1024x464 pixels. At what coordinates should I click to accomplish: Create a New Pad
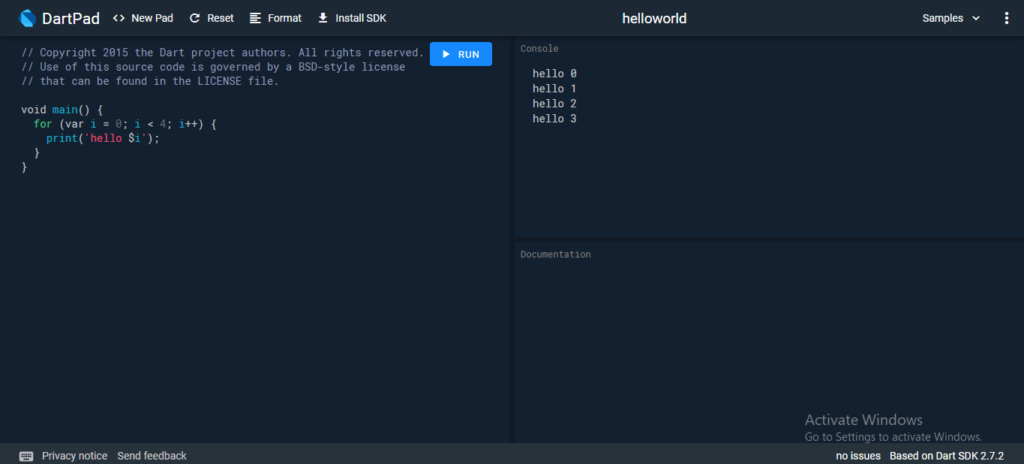143,18
